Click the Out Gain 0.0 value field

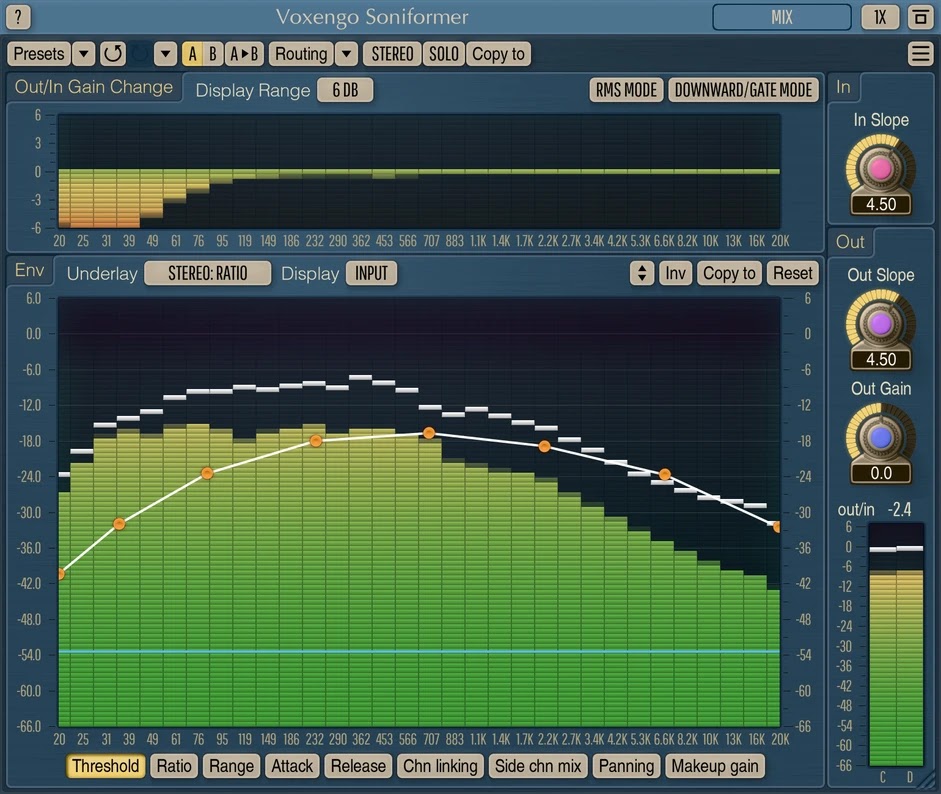pos(880,474)
